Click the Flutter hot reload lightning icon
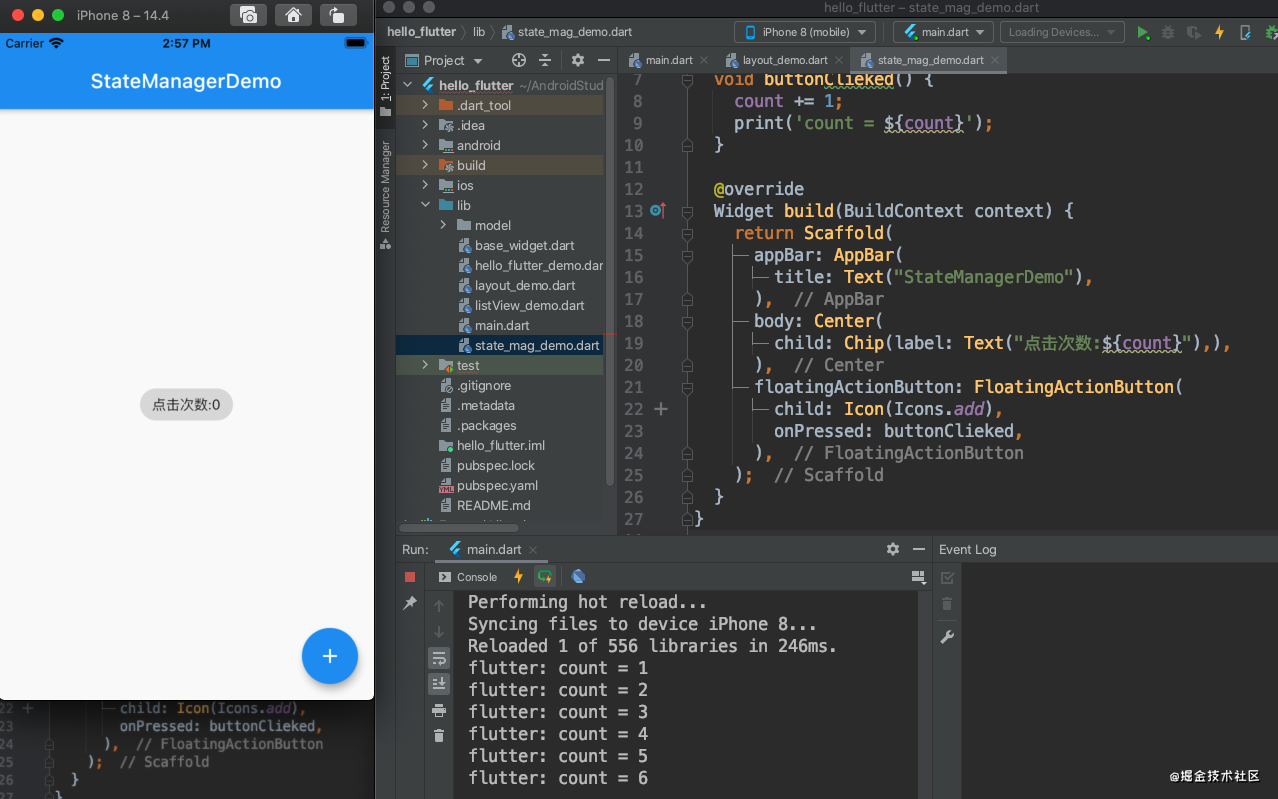 (x=1219, y=32)
